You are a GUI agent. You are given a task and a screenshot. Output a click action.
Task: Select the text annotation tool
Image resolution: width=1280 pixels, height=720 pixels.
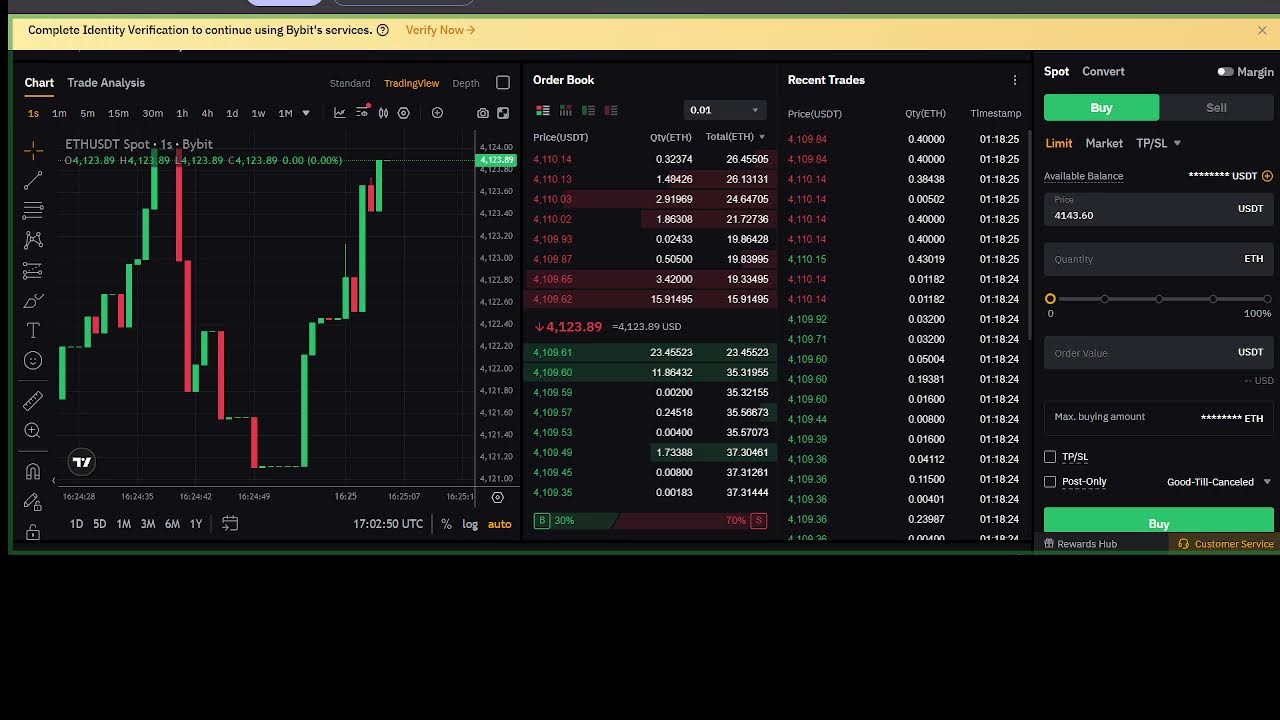coord(33,330)
